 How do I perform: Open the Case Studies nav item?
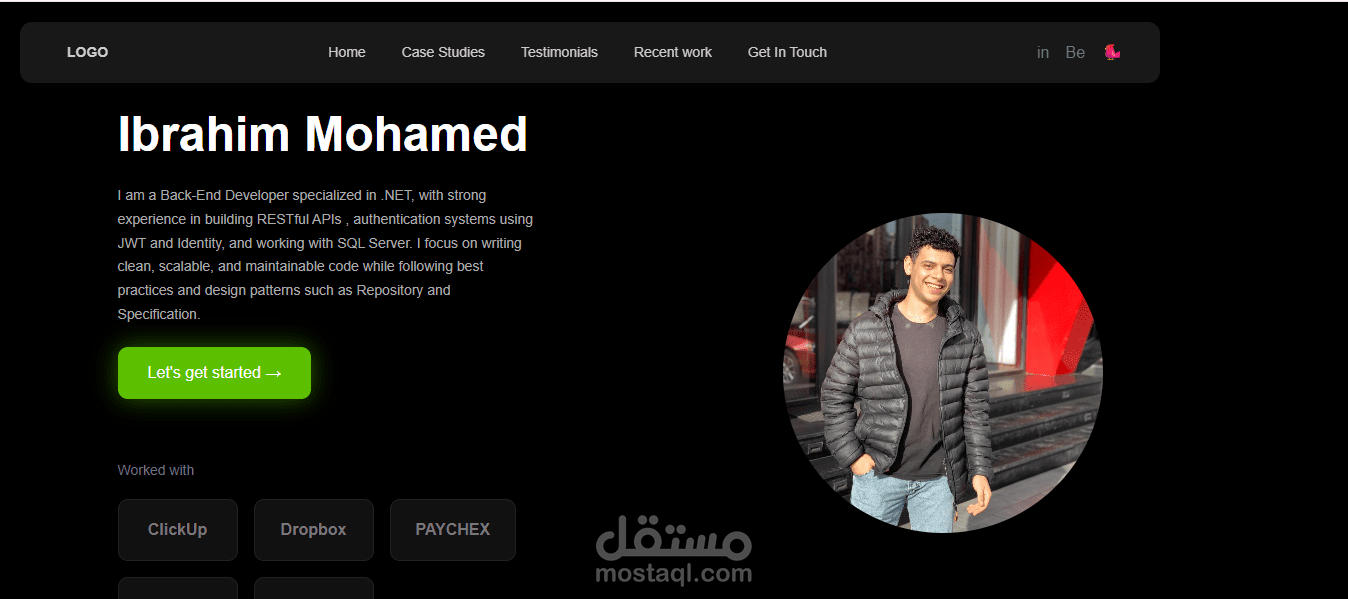click(x=443, y=52)
